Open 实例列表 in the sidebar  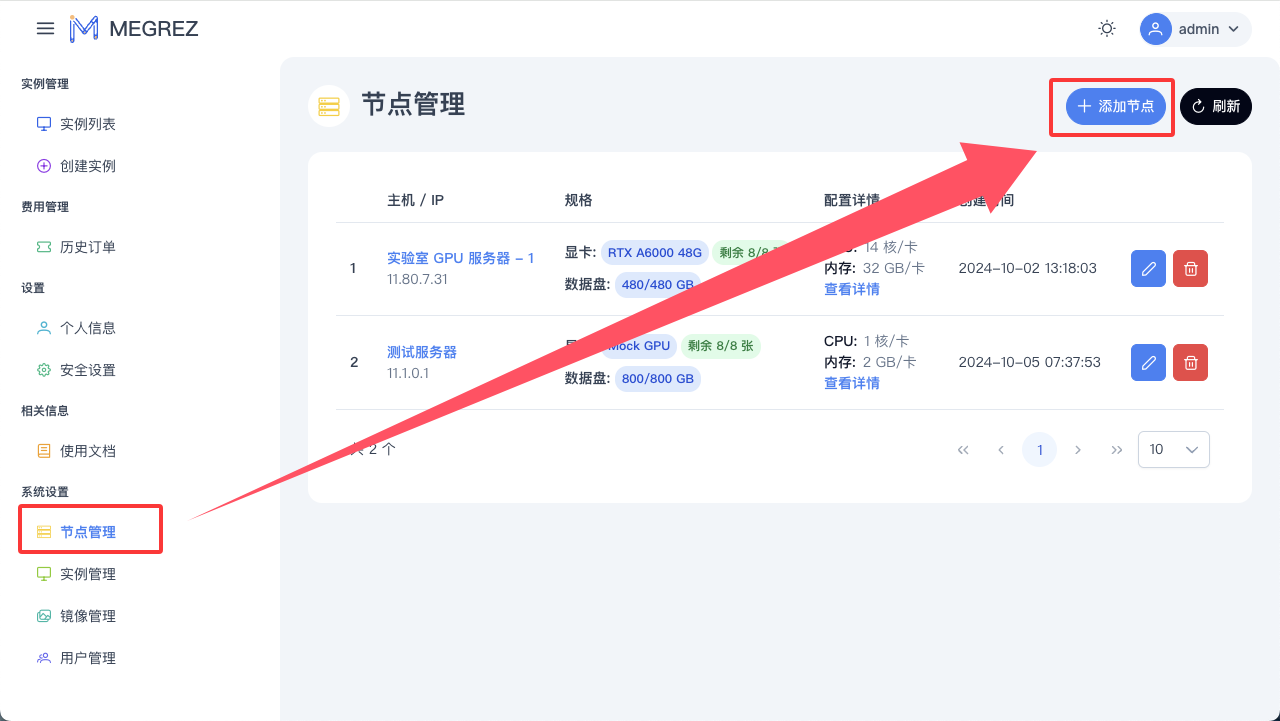coord(87,124)
